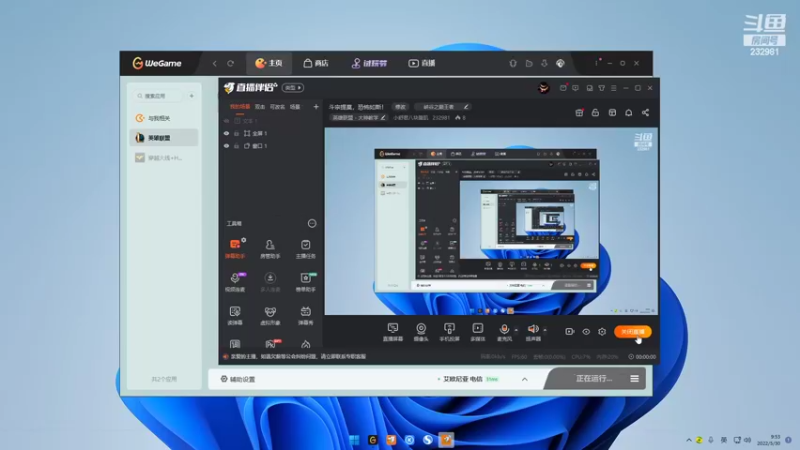
Task: Open the 弹幕助手 tool in the toolbox
Action: (235, 248)
